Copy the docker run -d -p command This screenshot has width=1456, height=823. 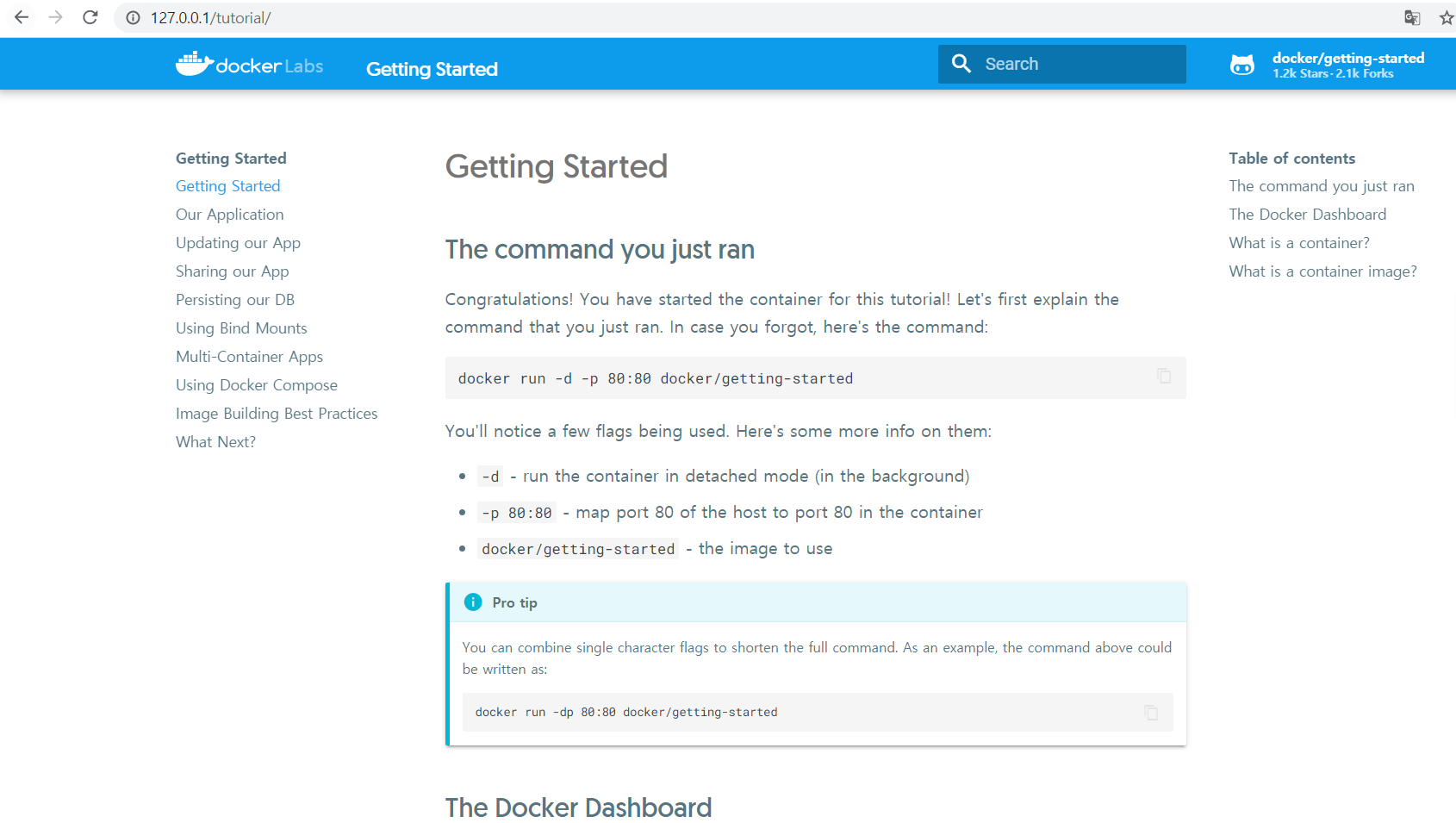tap(1164, 376)
